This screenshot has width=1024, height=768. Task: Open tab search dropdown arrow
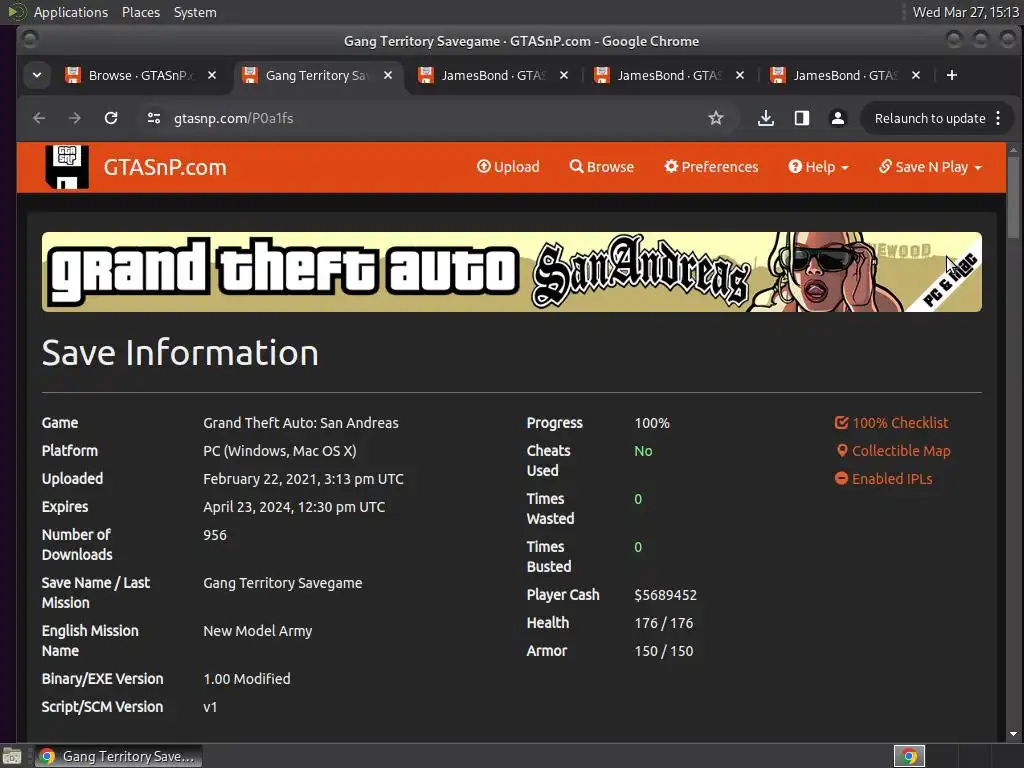pyautogui.click(x=37, y=75)
